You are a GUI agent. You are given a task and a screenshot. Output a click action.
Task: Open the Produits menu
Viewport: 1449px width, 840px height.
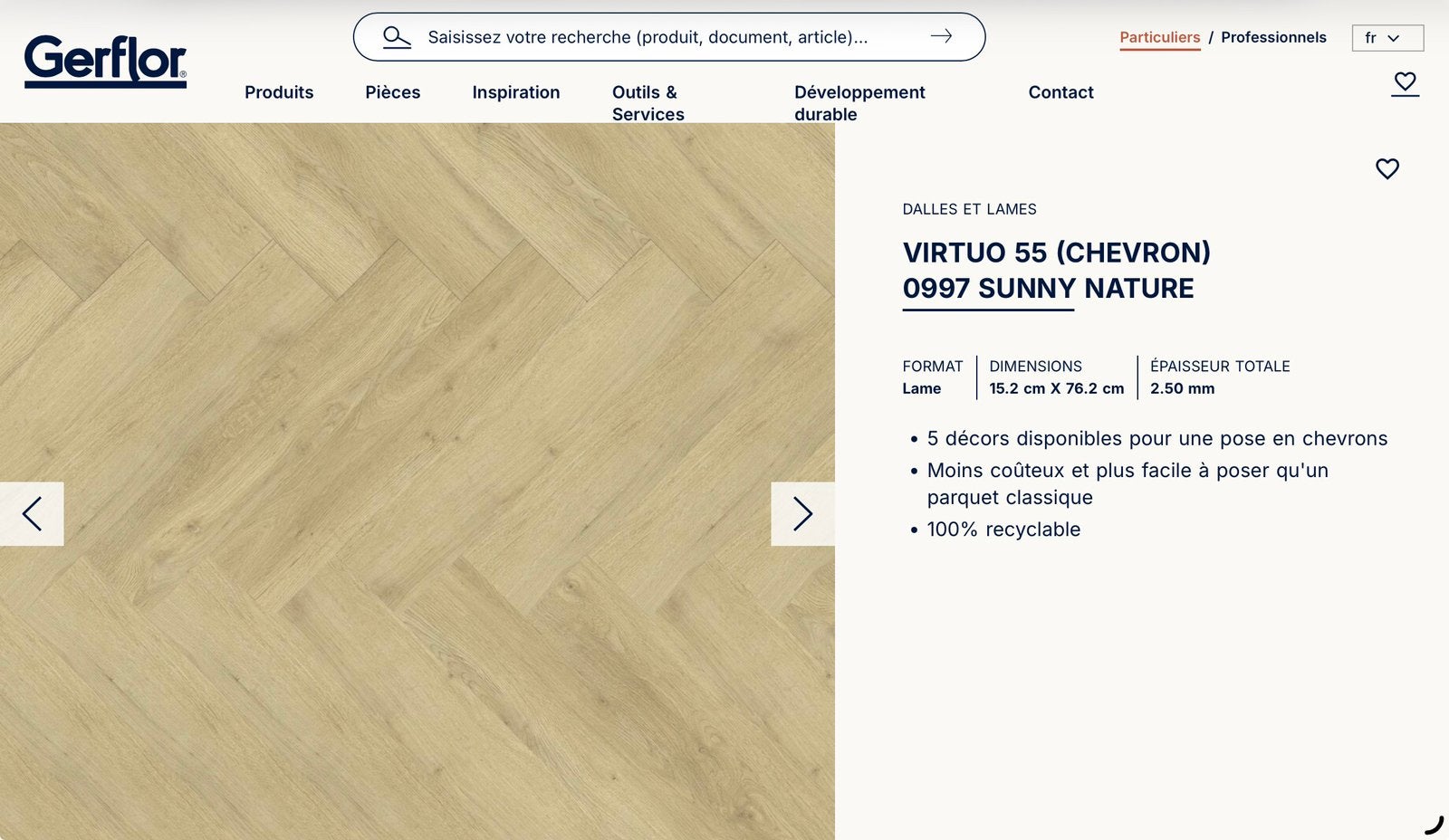click(279, 92)
